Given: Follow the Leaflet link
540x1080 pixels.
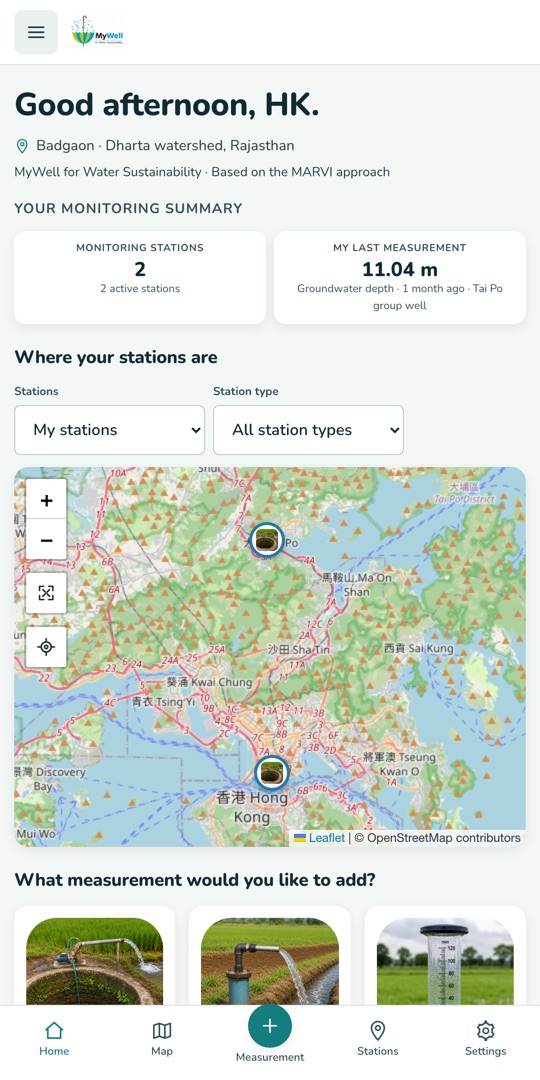Looking at the screenshot, I should pyautogui.click(x=326, y=838).
